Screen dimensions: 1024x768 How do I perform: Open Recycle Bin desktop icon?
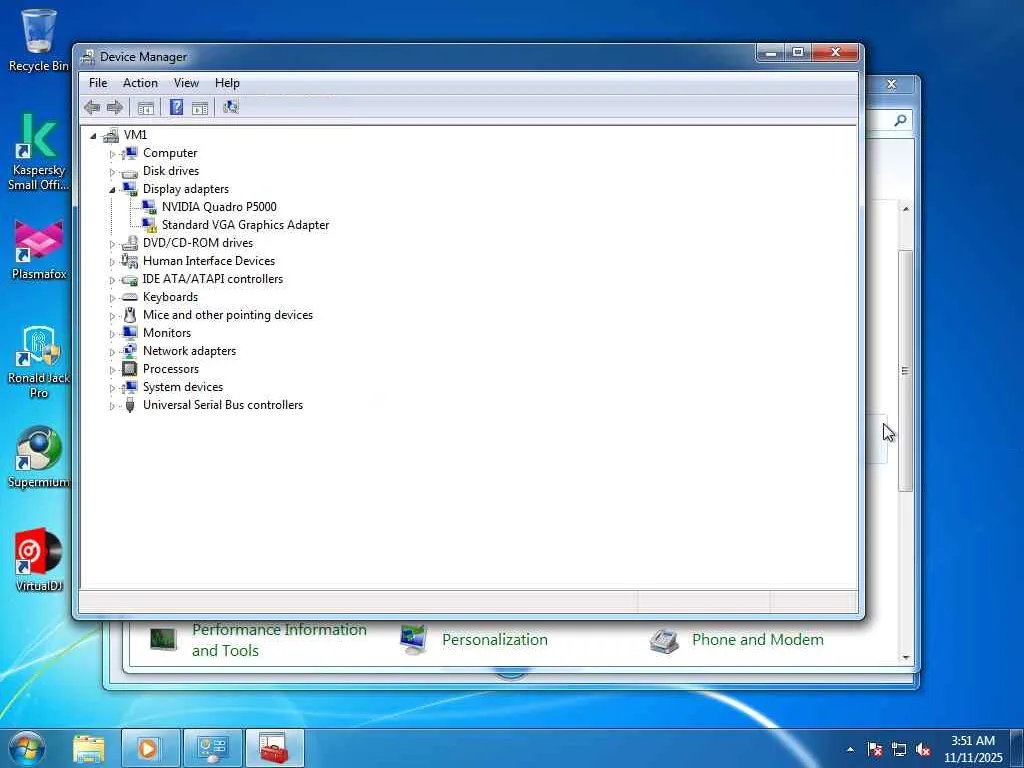39,40
